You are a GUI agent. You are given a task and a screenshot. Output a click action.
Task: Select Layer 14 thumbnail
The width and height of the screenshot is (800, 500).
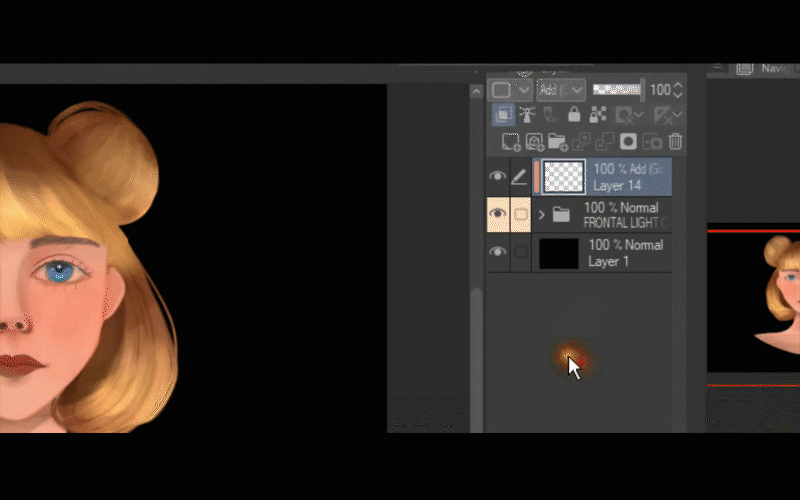click(x=564, y=177)
